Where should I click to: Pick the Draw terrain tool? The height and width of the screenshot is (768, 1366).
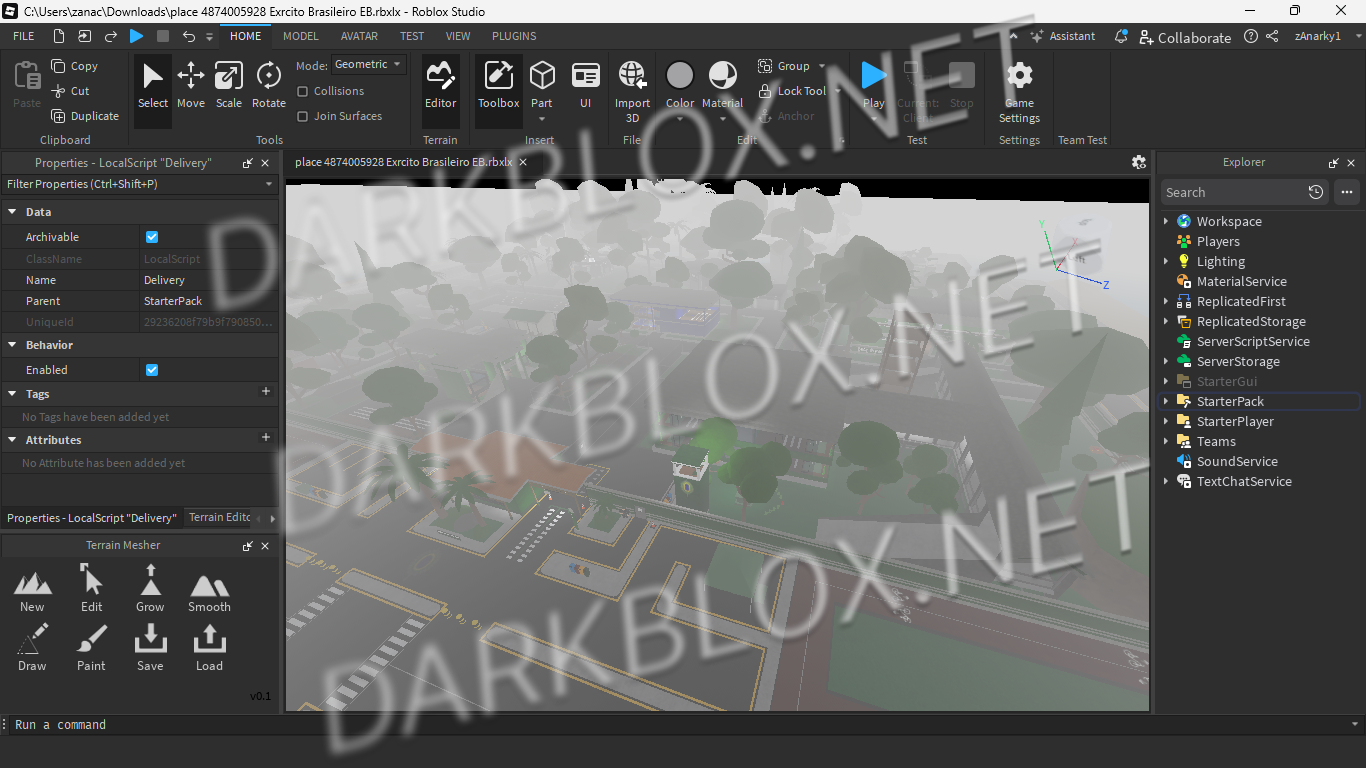(x=32, y=649)
